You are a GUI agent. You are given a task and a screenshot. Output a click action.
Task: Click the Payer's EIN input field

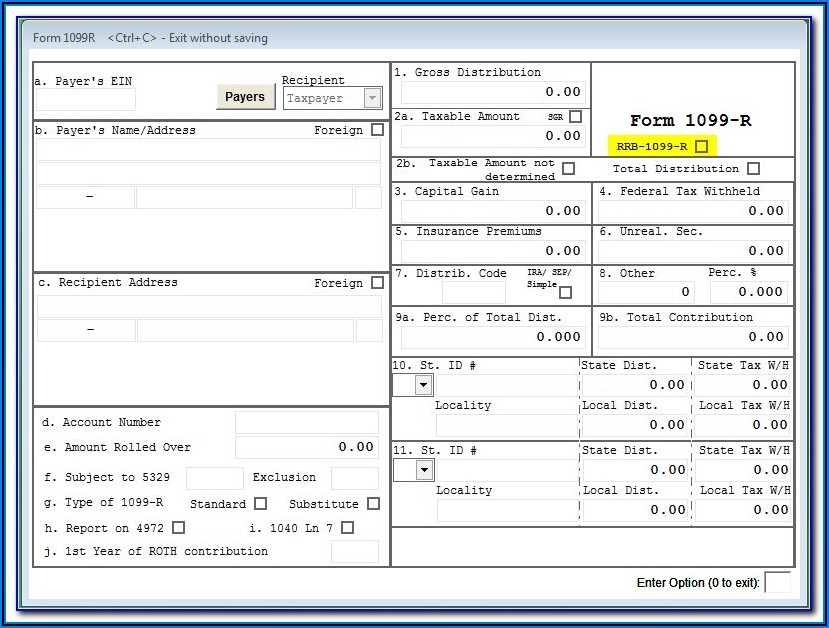click(85, 99)
